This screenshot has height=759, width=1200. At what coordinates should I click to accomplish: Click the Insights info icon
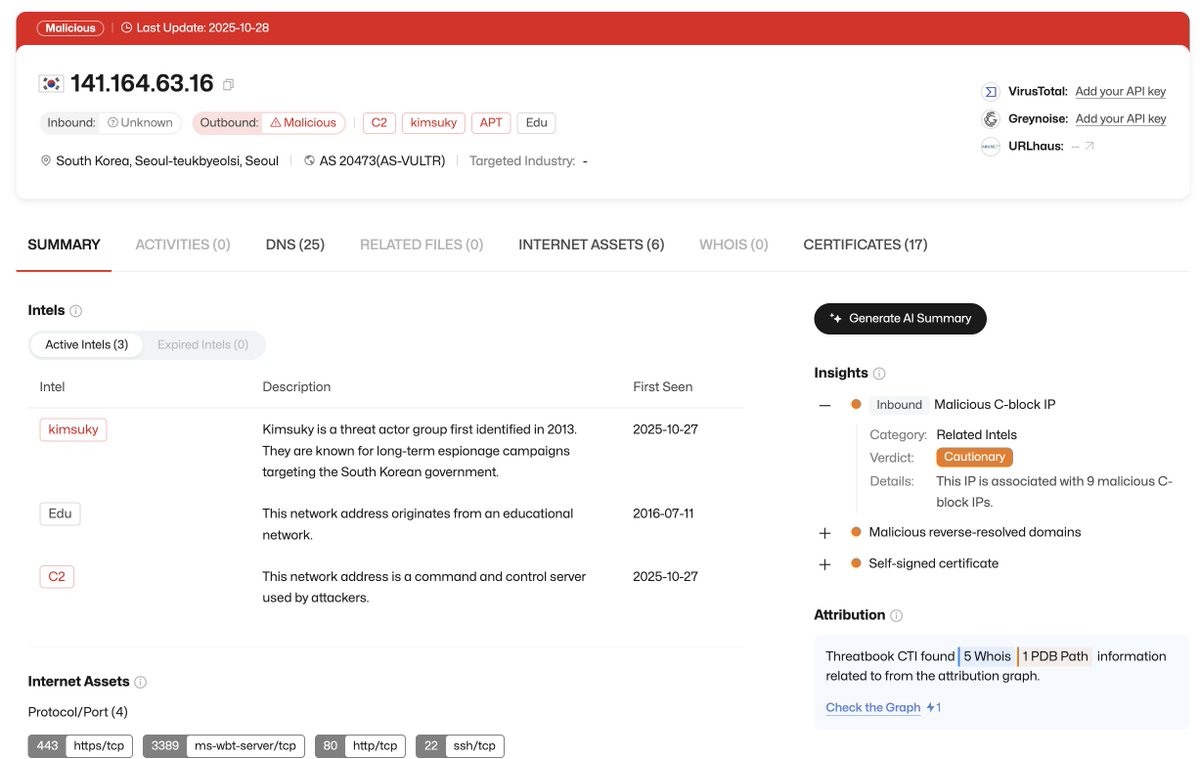879,373
